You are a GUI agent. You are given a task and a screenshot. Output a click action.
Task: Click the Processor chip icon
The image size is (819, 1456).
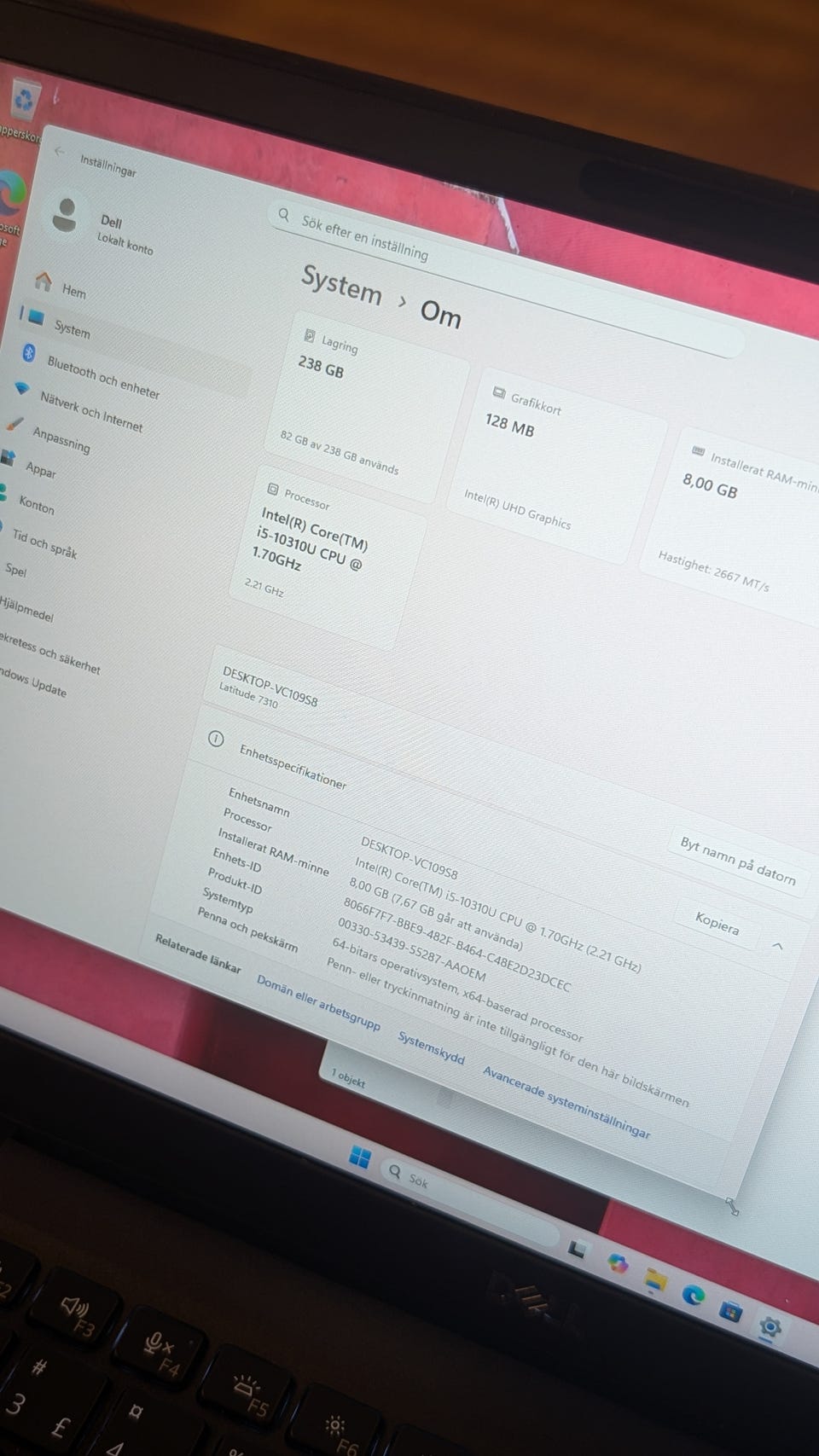coord(273,489)
